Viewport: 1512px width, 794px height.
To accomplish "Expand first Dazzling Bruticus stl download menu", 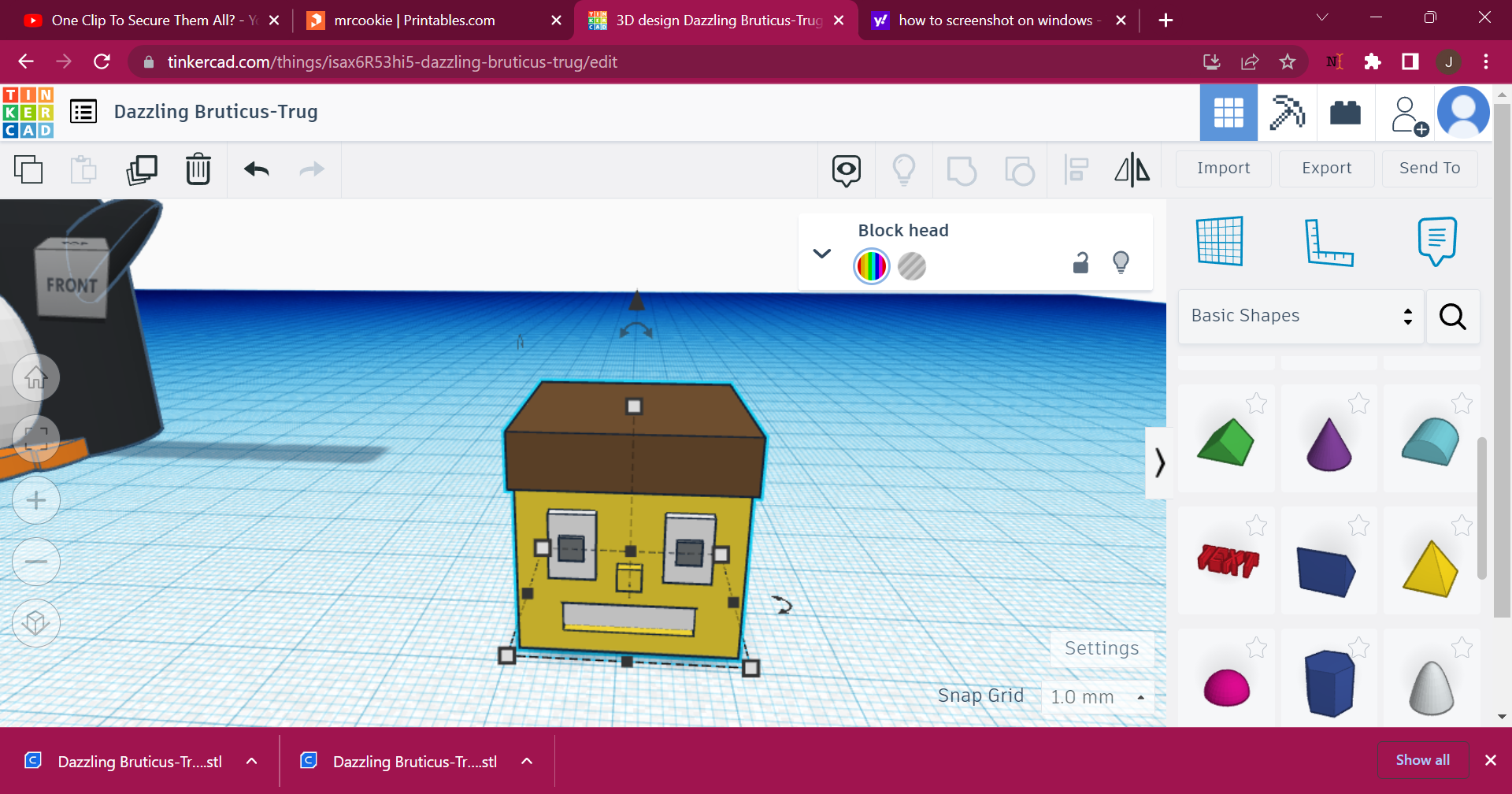I will (252, 761).
